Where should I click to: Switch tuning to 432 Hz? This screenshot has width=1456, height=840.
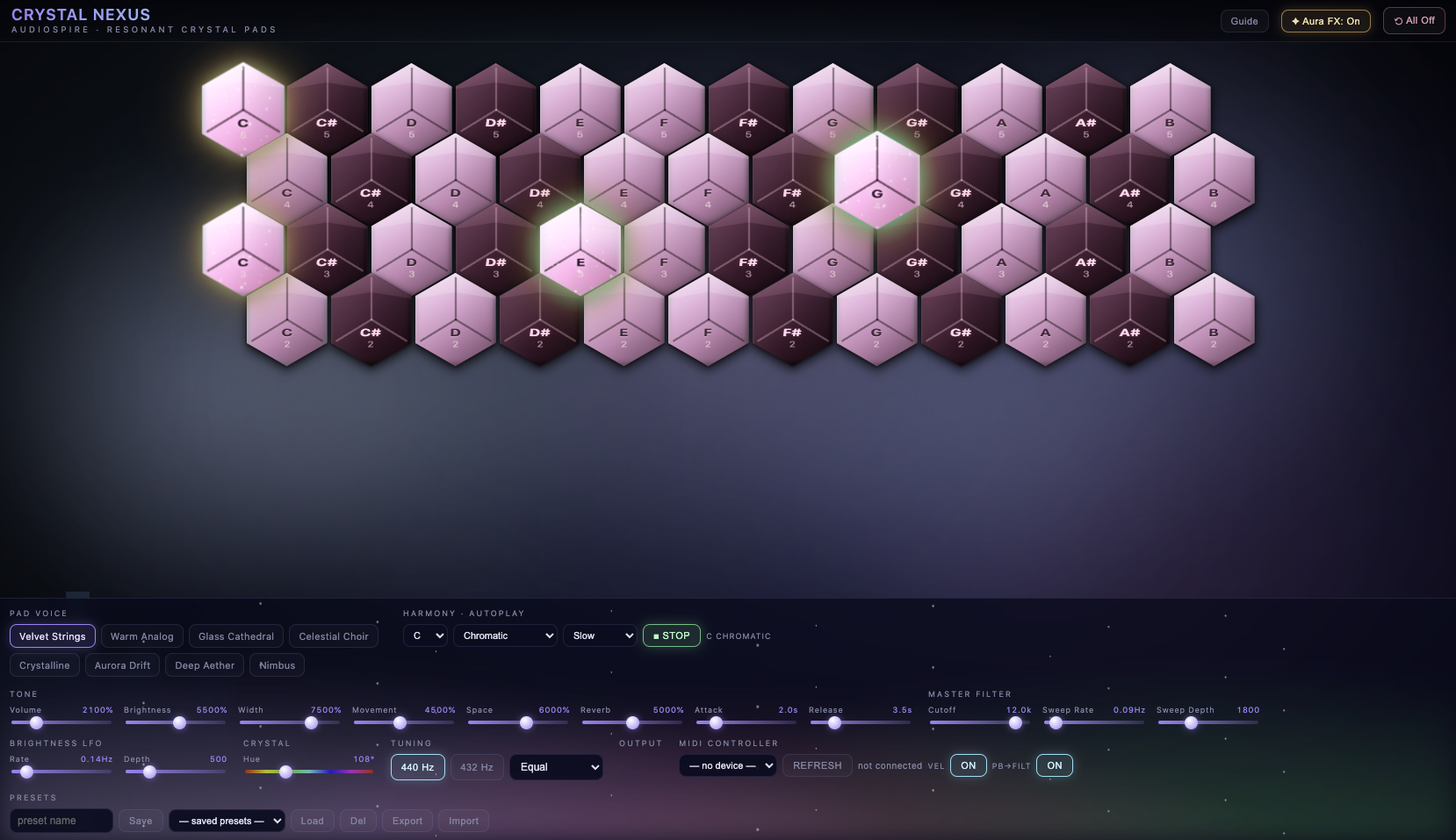tap(477, 767)
